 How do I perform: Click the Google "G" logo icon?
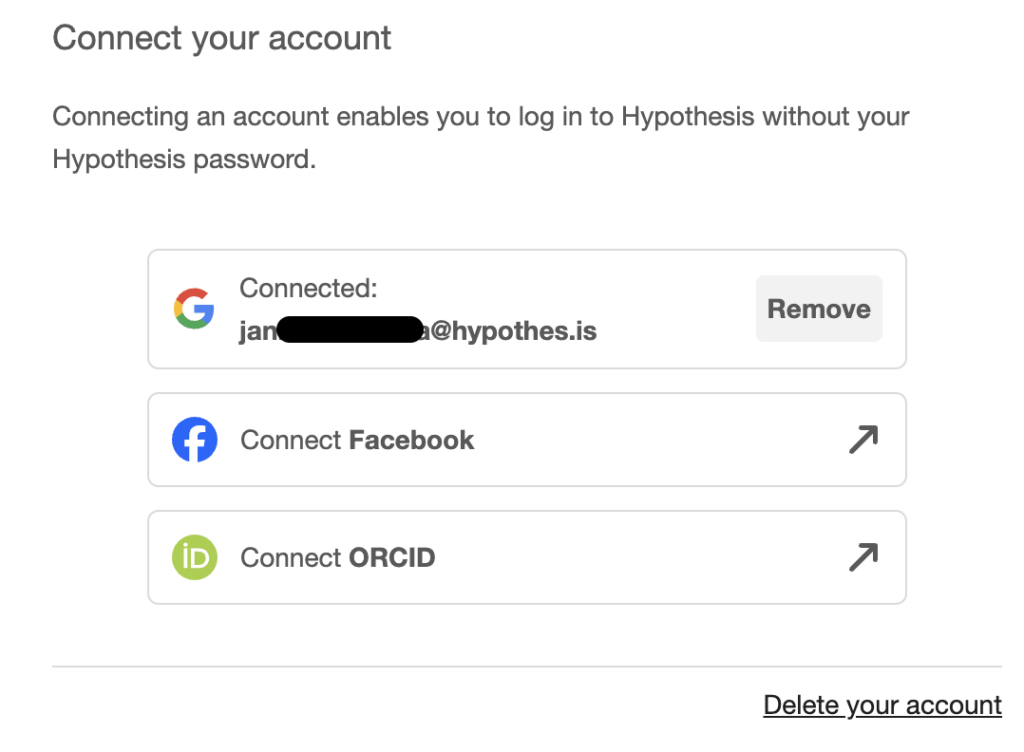click(x=195, y=309)
